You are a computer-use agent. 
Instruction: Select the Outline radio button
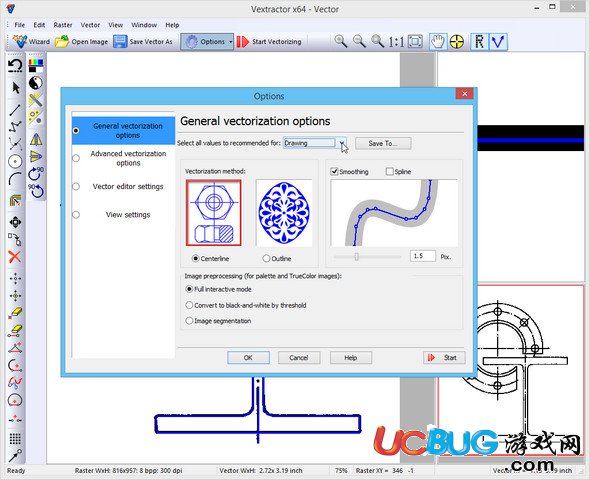[x=266, y=258]
